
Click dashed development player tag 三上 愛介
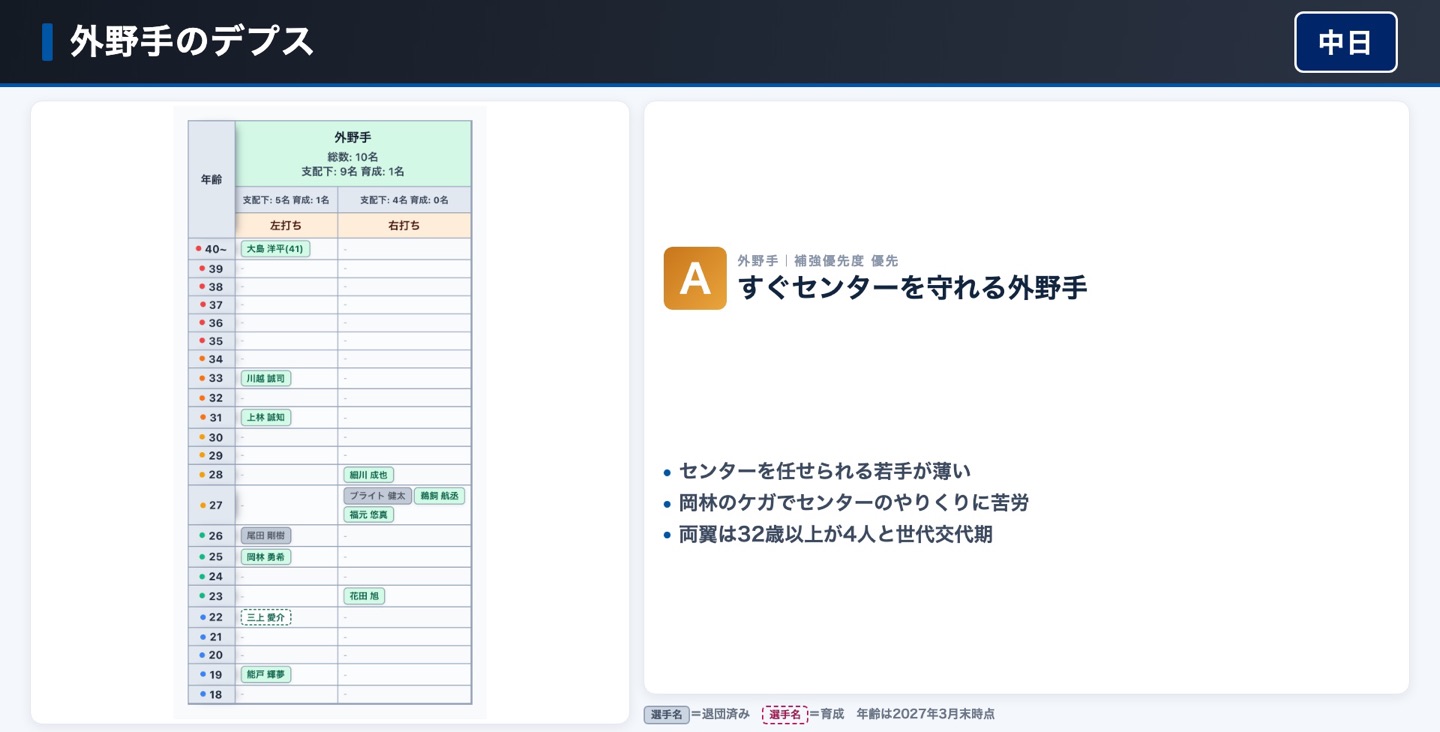coord(266,617)
